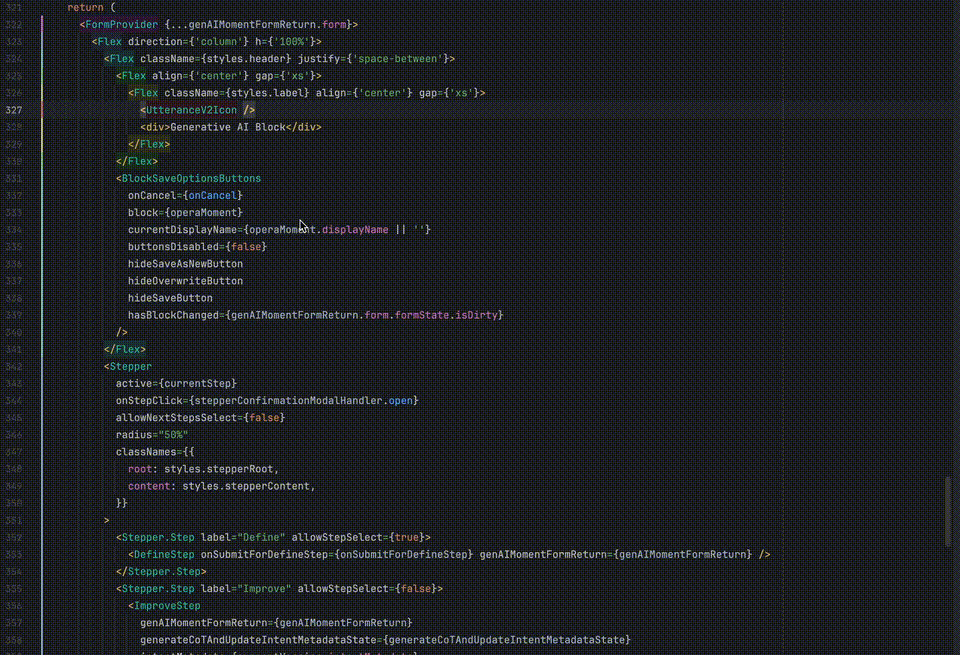Click the vertical scrollbar thumb

click(x=948, y=512)
